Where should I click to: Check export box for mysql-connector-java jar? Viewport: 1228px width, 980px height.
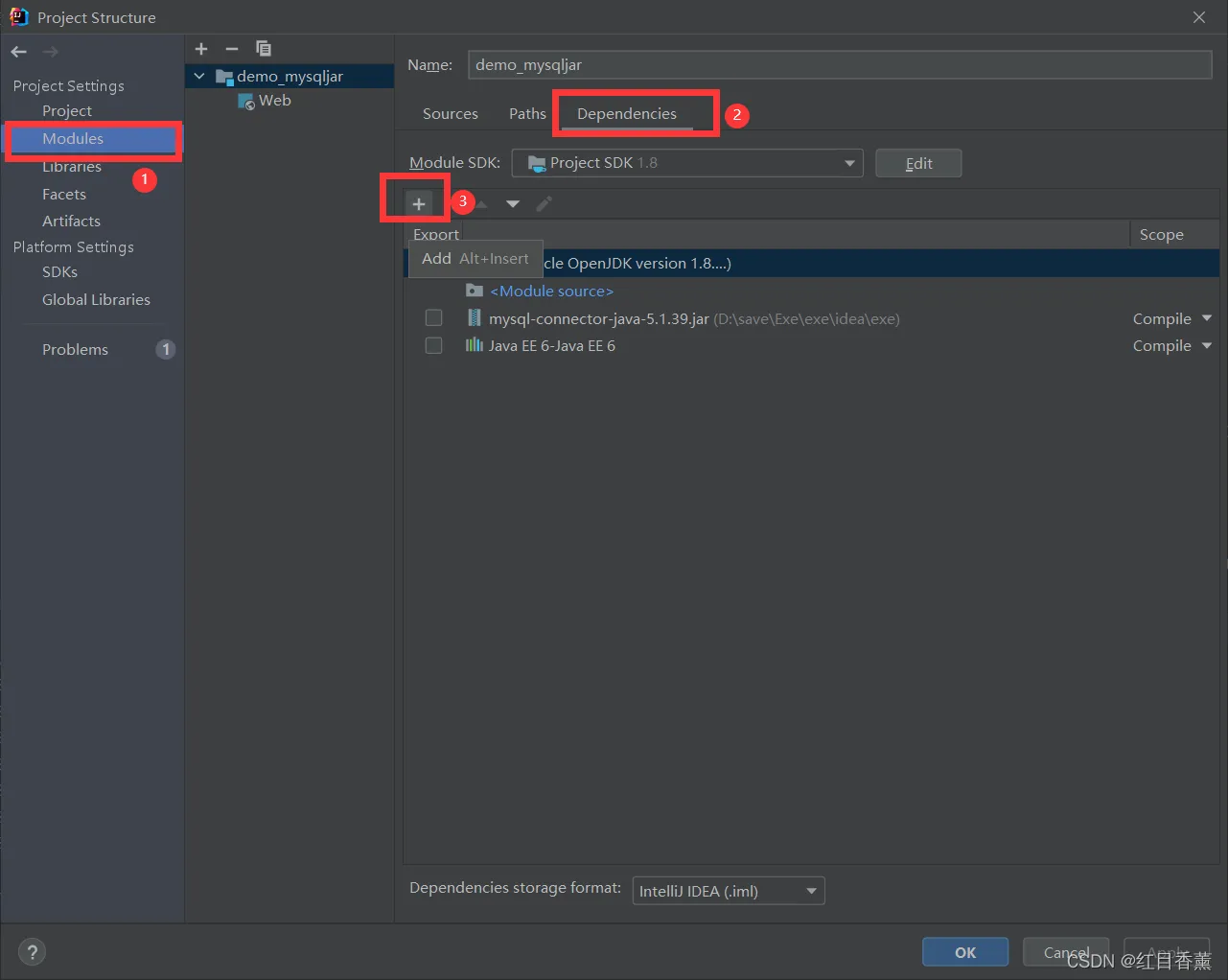point(434,318)
